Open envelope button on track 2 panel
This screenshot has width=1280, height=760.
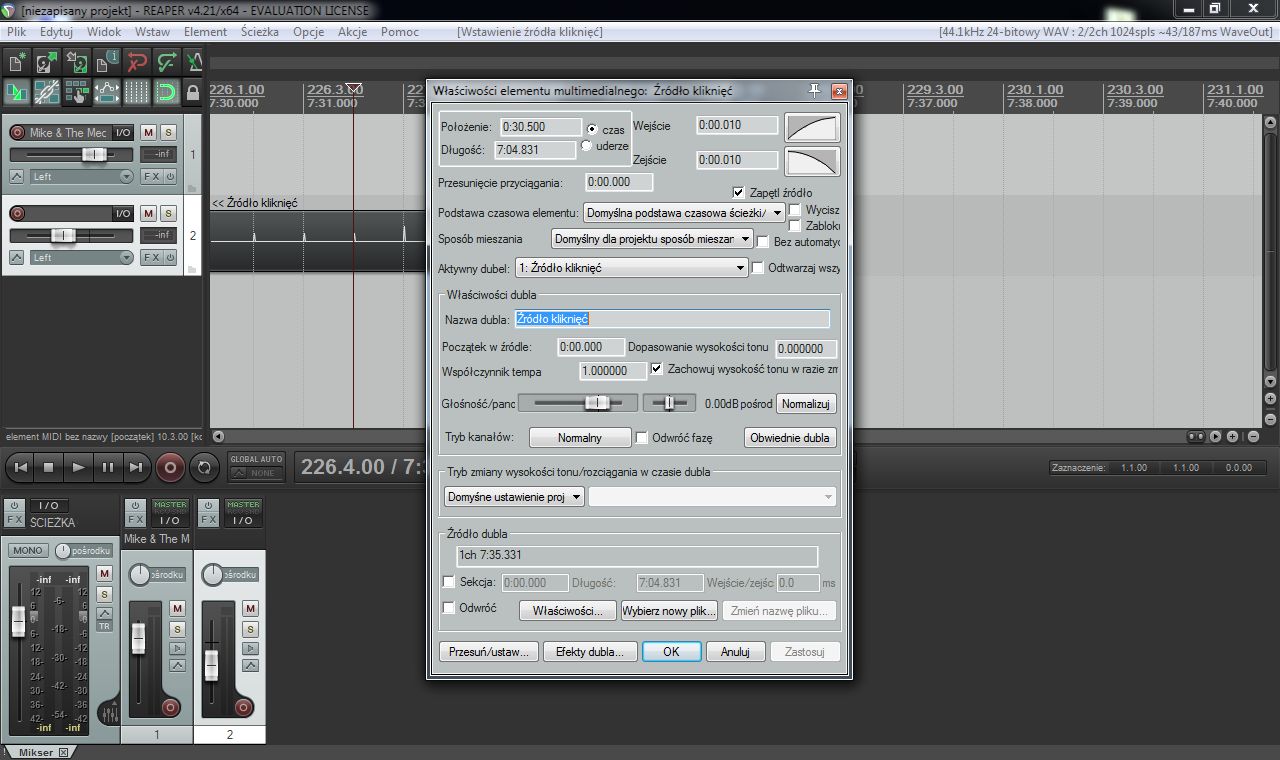click(x=17, y=257)
